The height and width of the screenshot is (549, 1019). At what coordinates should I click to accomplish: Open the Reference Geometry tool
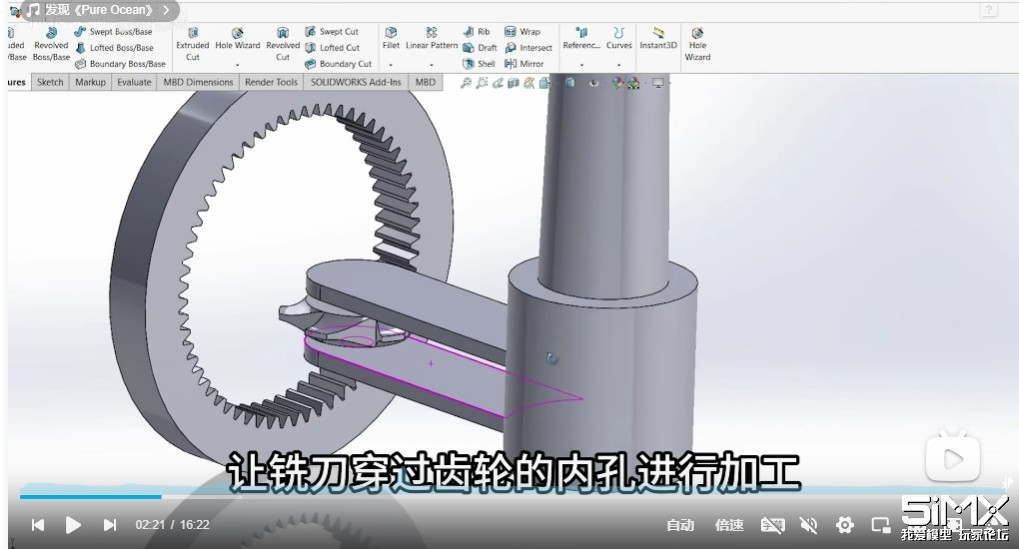tap(582, 38)
